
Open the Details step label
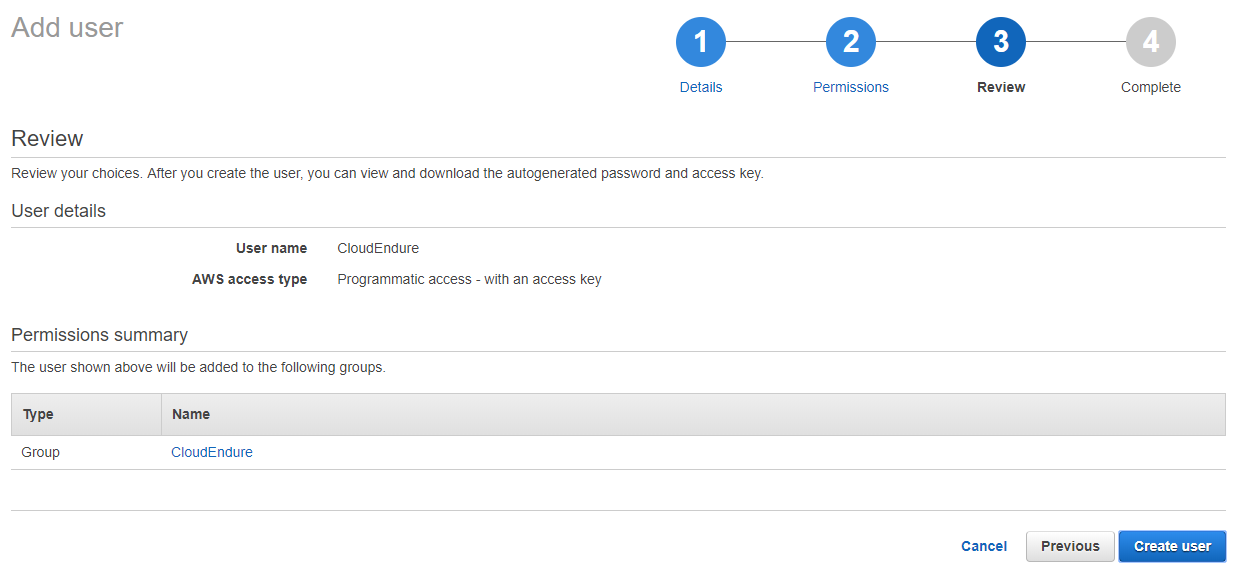pyautogui.click(x=701, y=87)
